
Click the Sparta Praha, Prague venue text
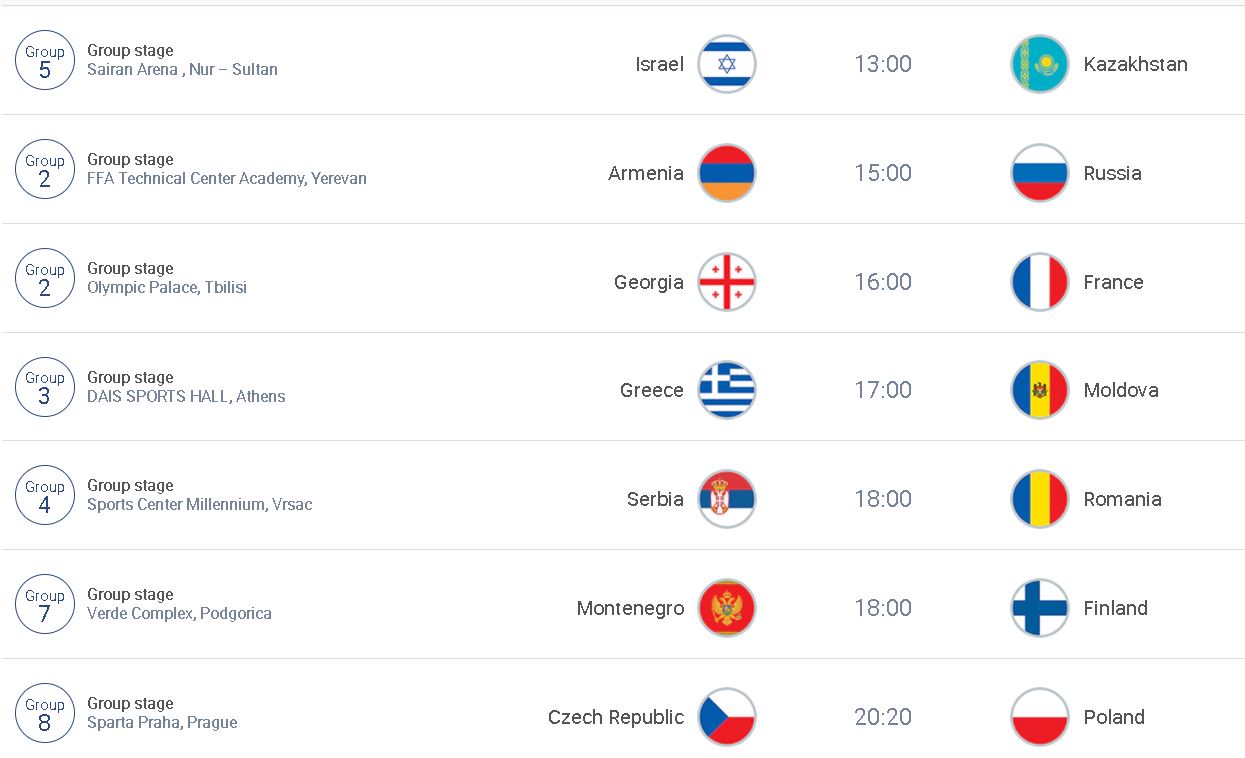(162, 723)
